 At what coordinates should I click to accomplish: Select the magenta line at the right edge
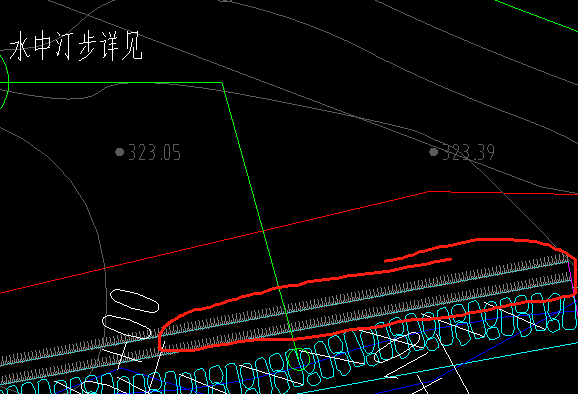(x=572, y=277)
